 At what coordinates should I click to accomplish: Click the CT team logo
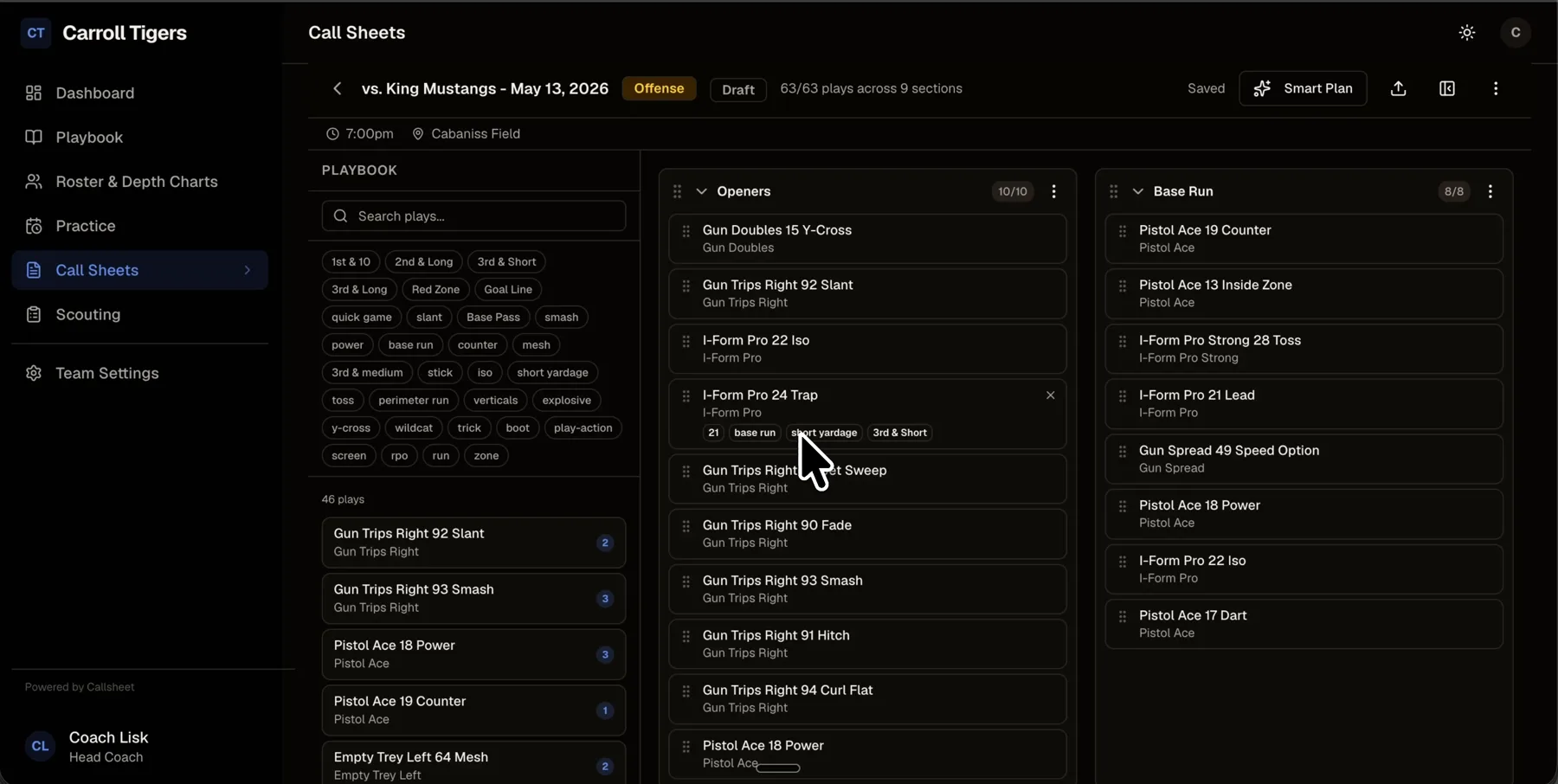point(35,33)
